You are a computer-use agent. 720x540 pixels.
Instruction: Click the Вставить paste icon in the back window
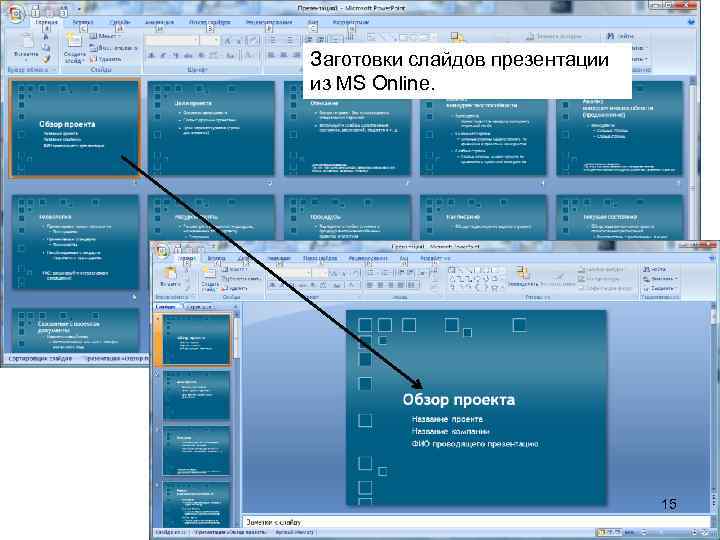coord(26,42)
